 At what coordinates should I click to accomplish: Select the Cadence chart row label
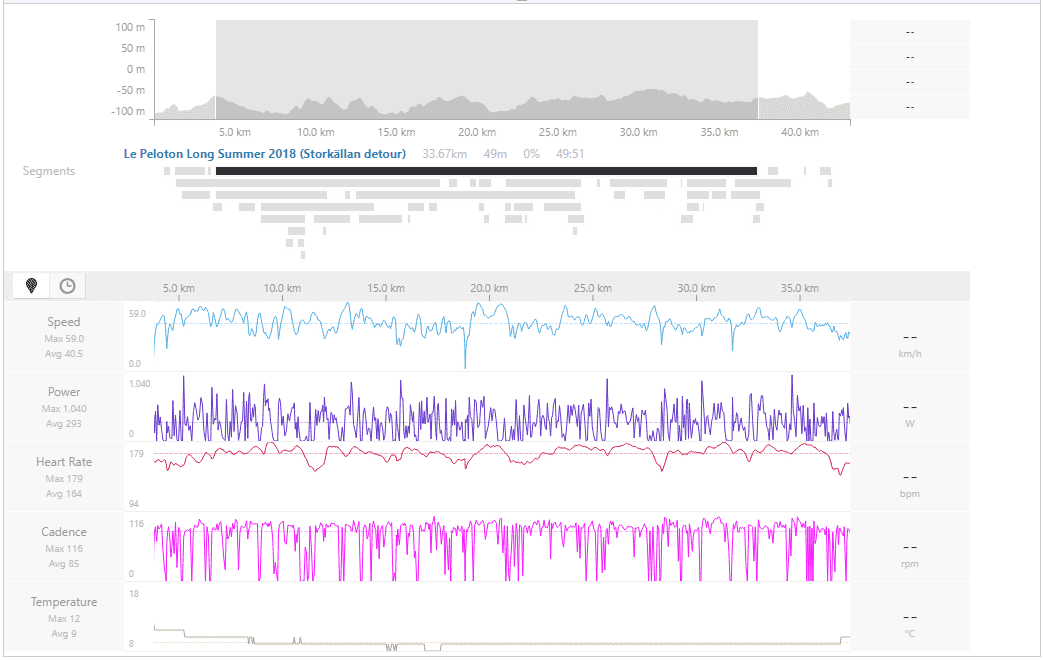(x=64, y=532)
